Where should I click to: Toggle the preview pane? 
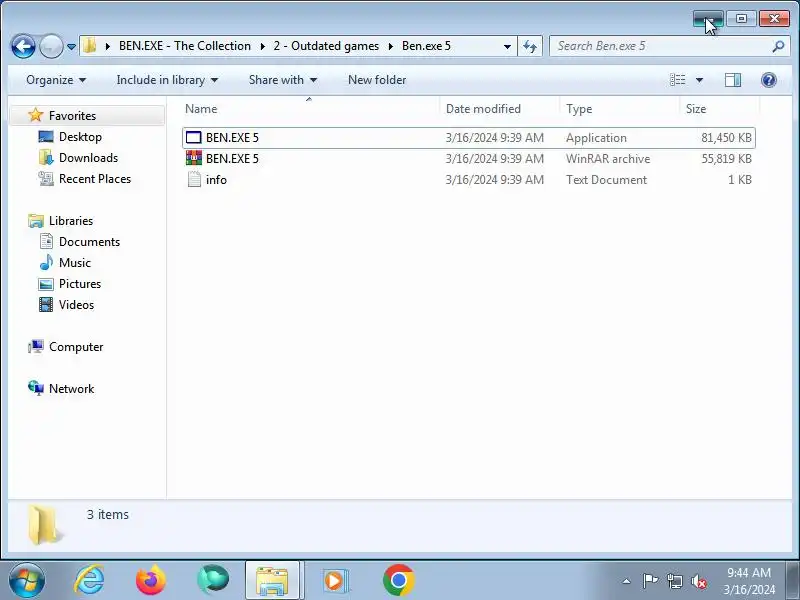pos(733,80)
